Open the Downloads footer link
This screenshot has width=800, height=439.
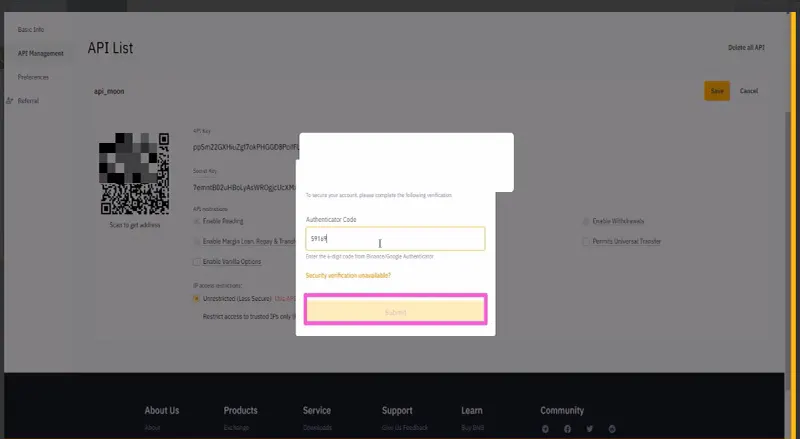click(x=317, y=428)
